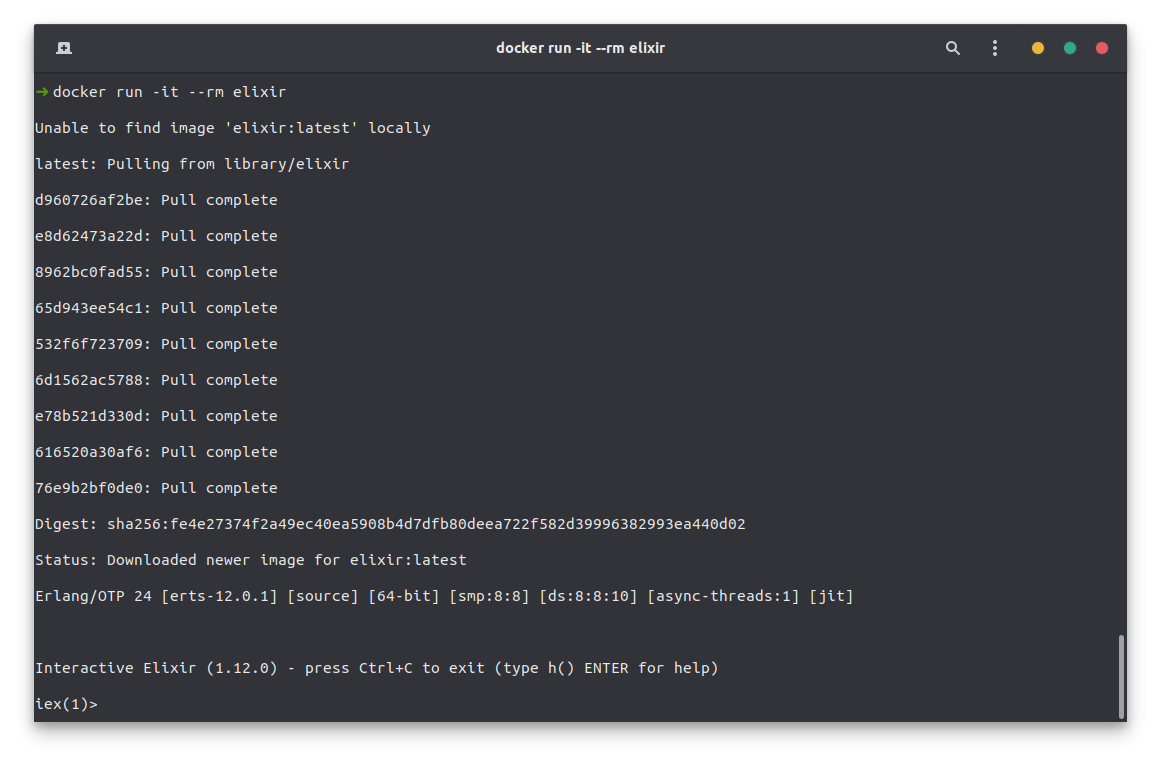Image resolution: width=1161 pixels, height=766 pixels.
Task: Click 'latest: Pulling from library/elixir' line
Action: tap(192, 164)
